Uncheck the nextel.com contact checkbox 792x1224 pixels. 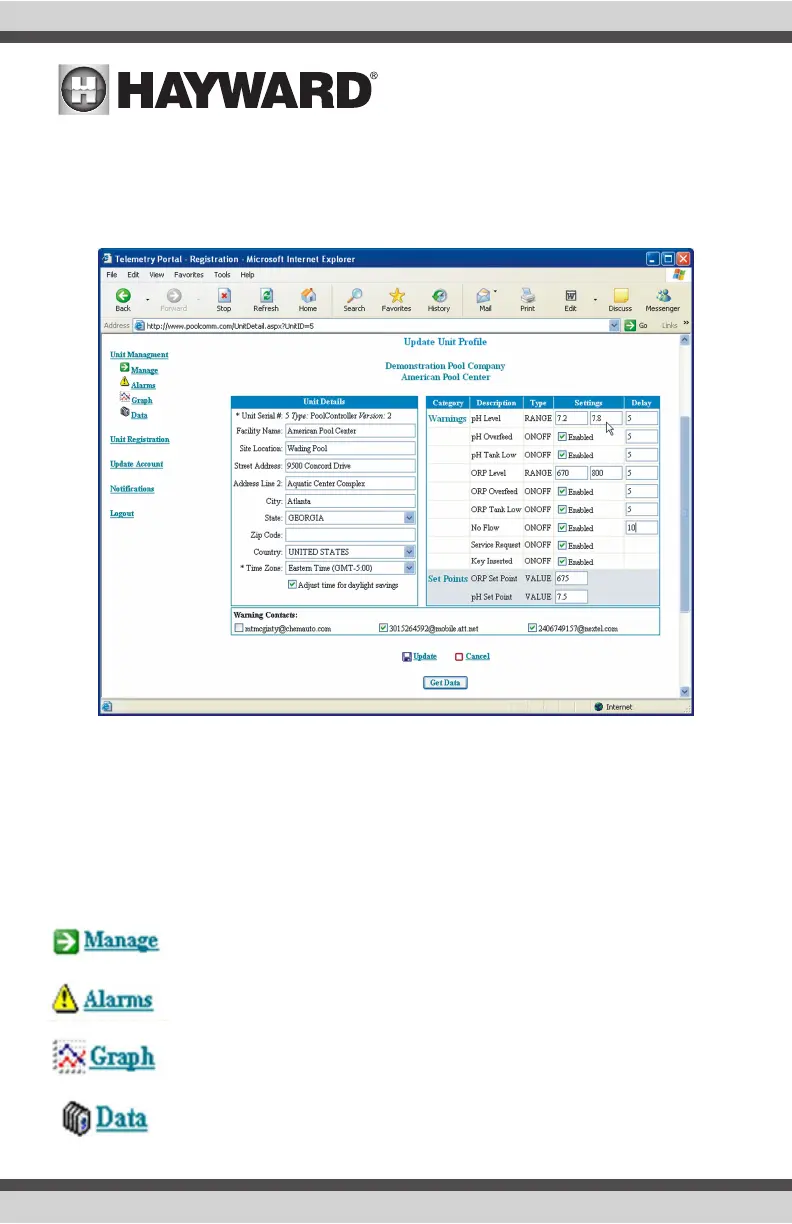pyautogui.click(x=532, y=629)
